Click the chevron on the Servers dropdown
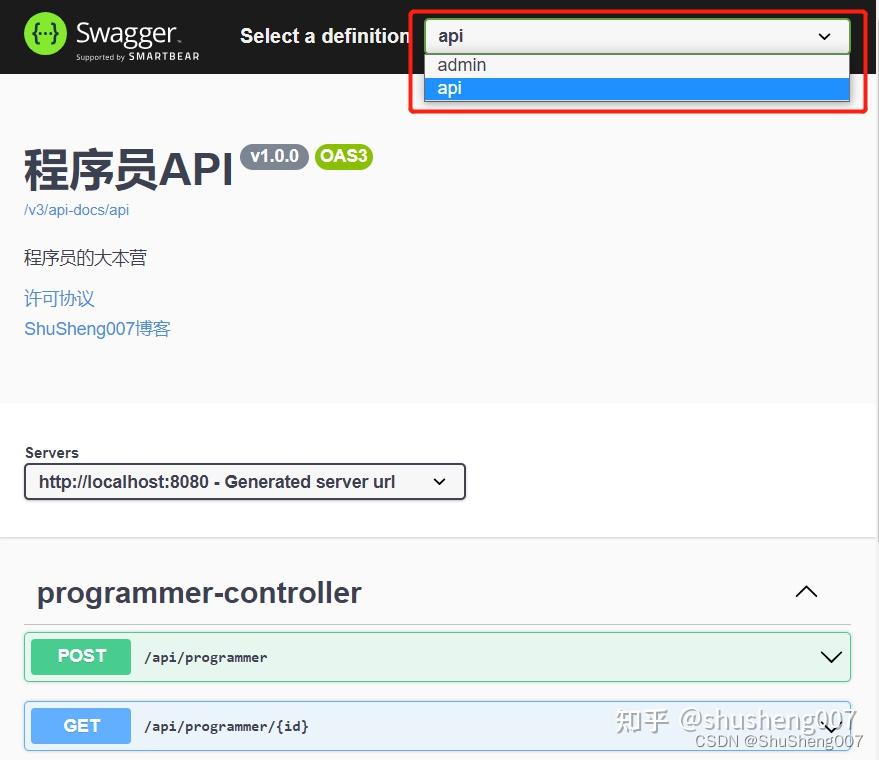The image size is (879, 760). pyautogui.click(x=438, y=481)
